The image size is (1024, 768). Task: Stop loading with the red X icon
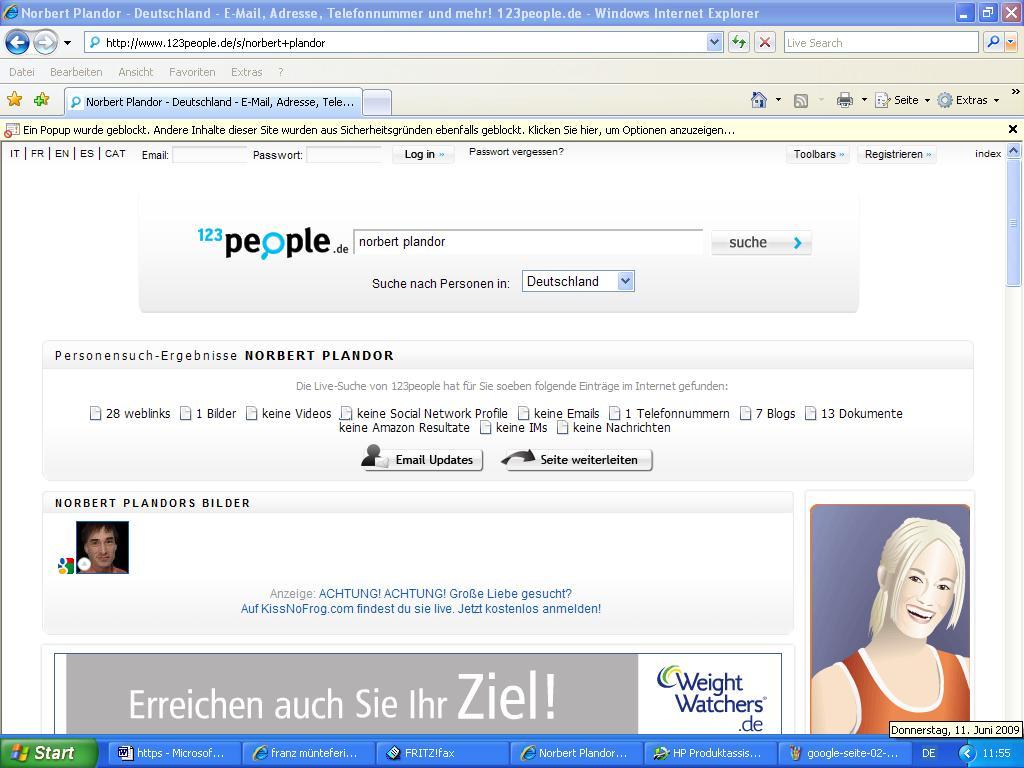[x=765, y=43]
